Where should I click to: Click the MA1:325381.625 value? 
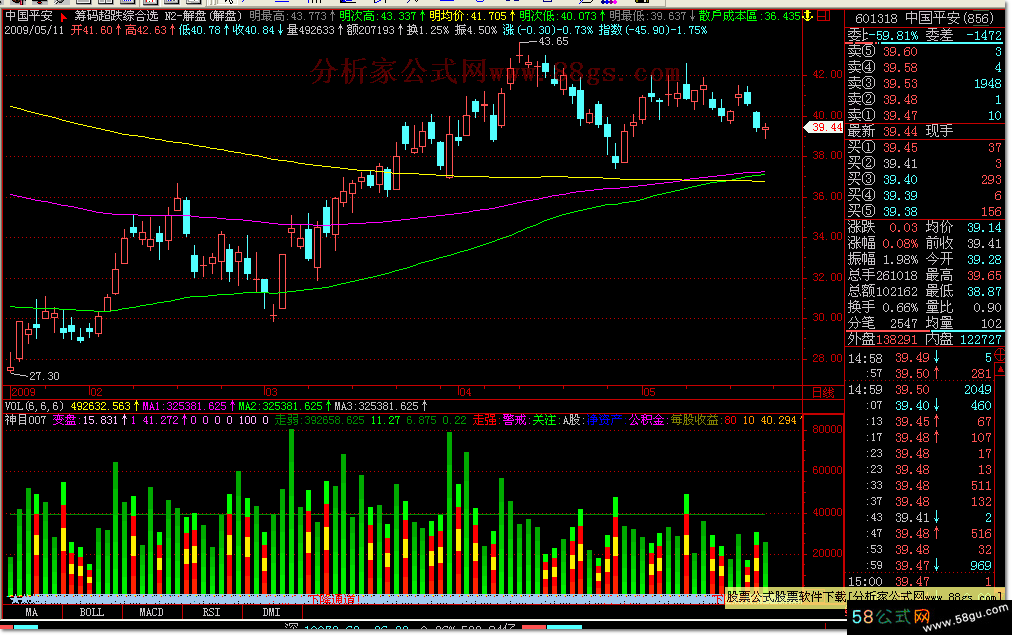click(x=187, y=406)
